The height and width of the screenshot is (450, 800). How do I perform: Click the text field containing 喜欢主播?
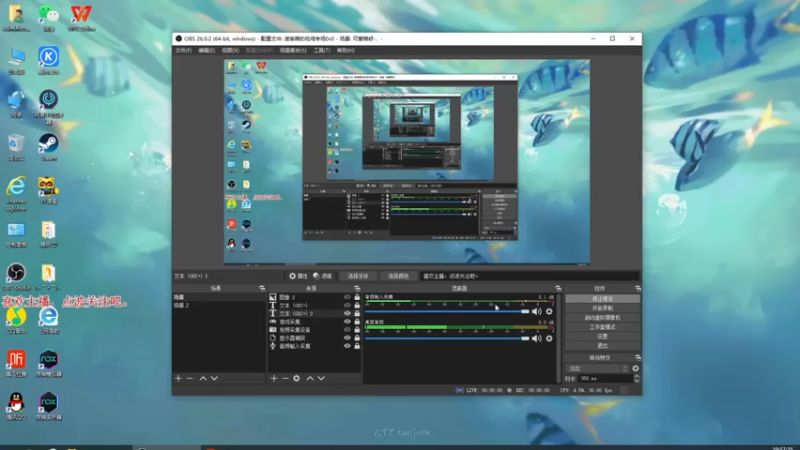(x=530, y=276)
